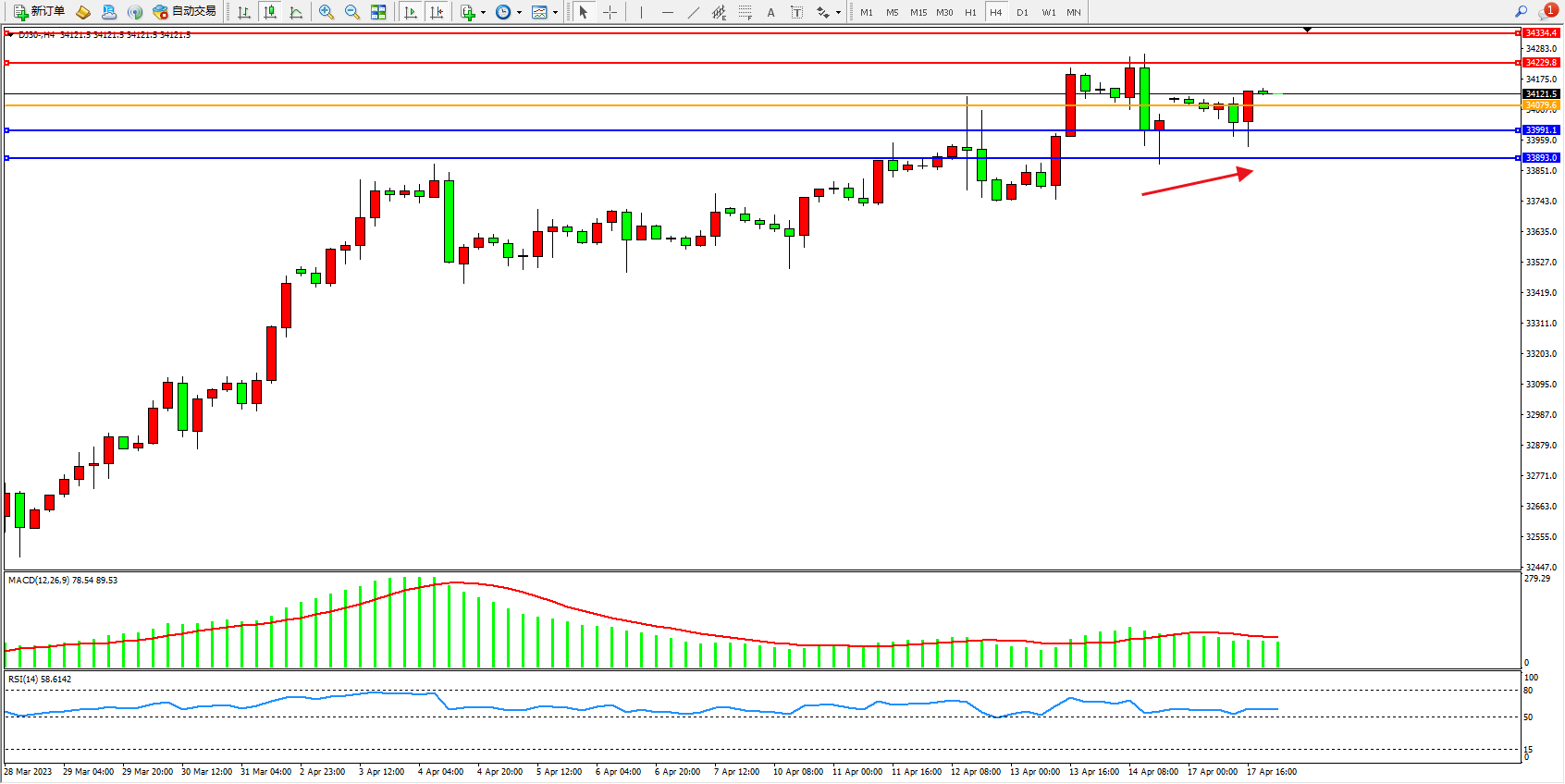The height and width of the screenshot is (784, 1565).
Task: Open search with the magnifier icon
Action: [x=1521, y=12]
